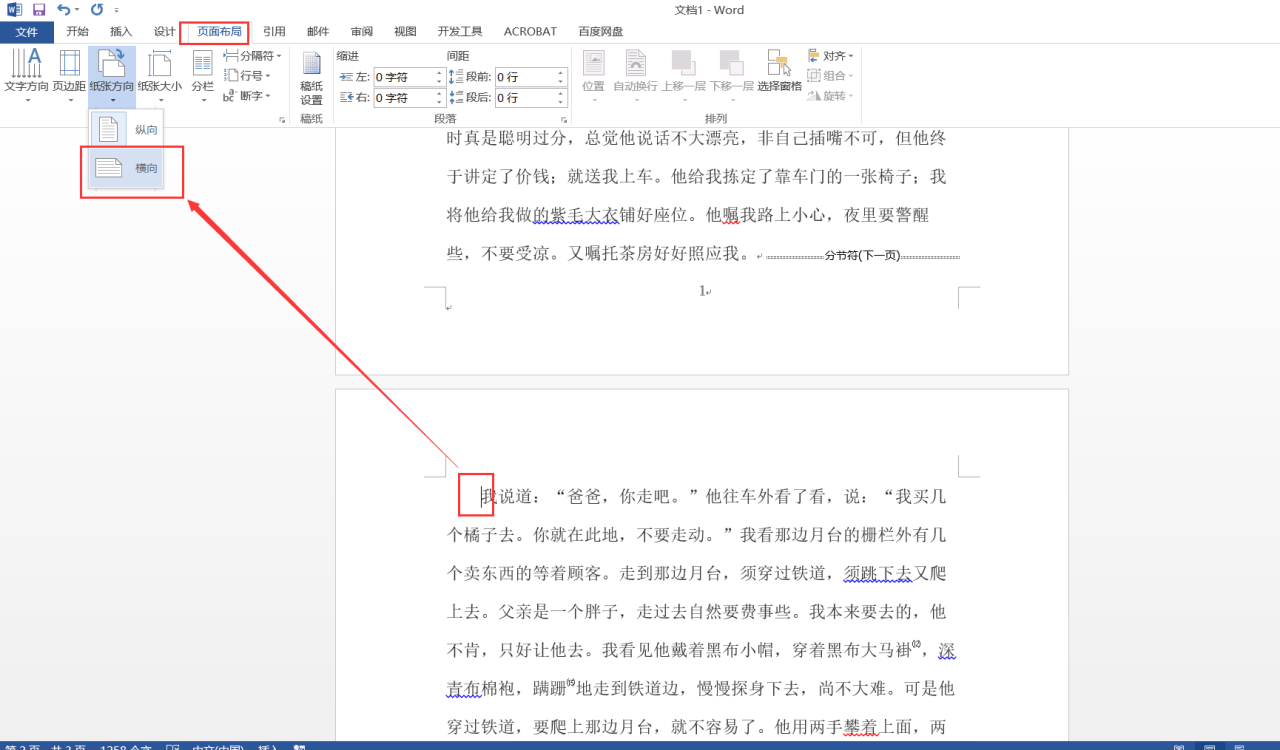Switch to the 视图 (View) tab
Viewport: 1280px width, 750px height.
pyautogui.click(x=405, y=32)
